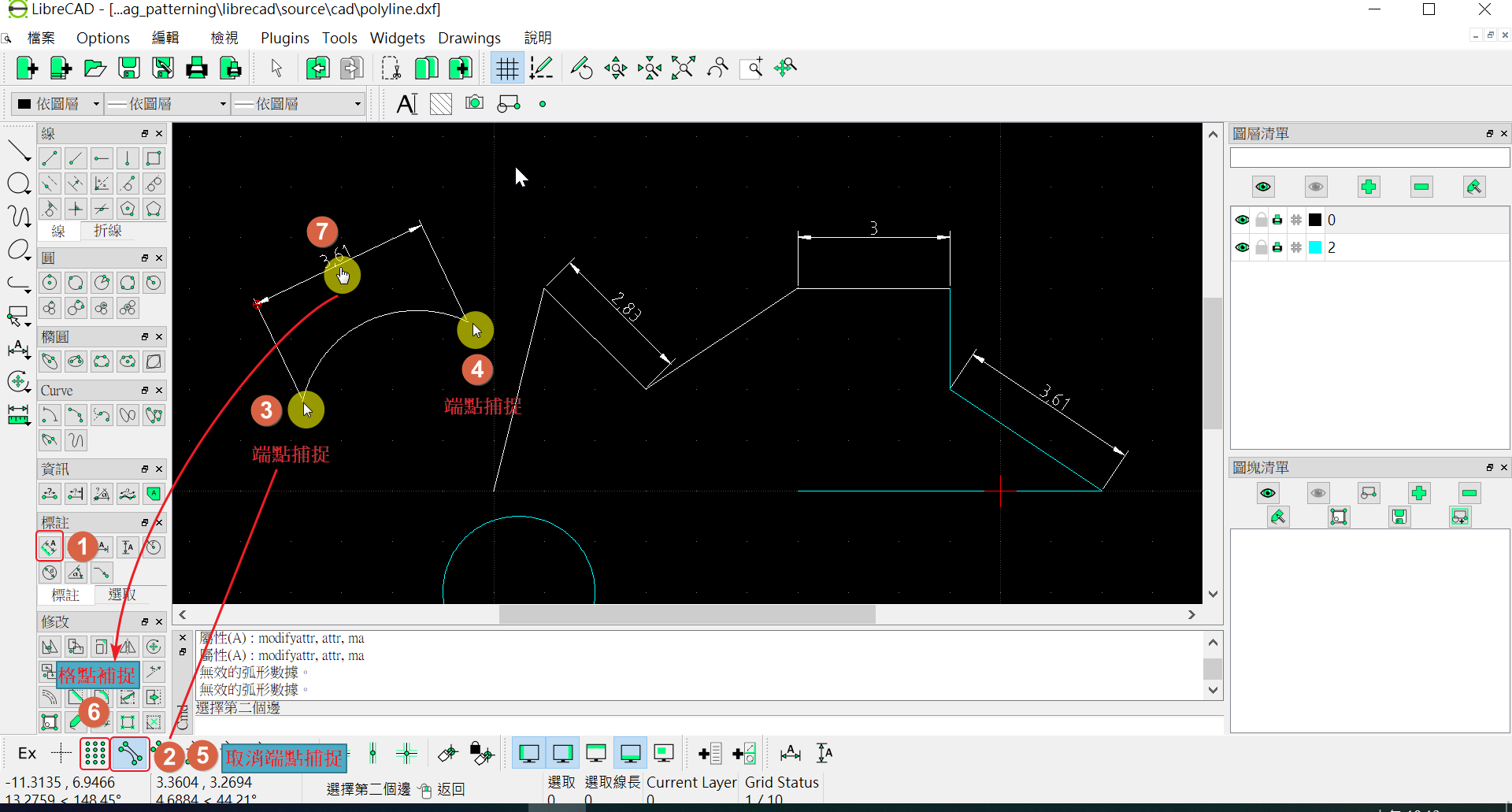Image resolution: width=1512 pixels, height=812 pixels.
Task: Toggle Ex exclusive snap mode
Action: coord(27,754)
